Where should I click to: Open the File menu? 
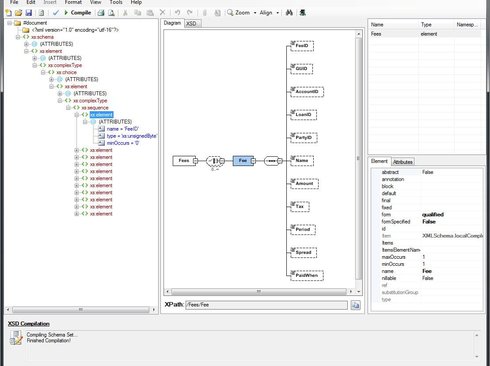click(x=14, y=2)
